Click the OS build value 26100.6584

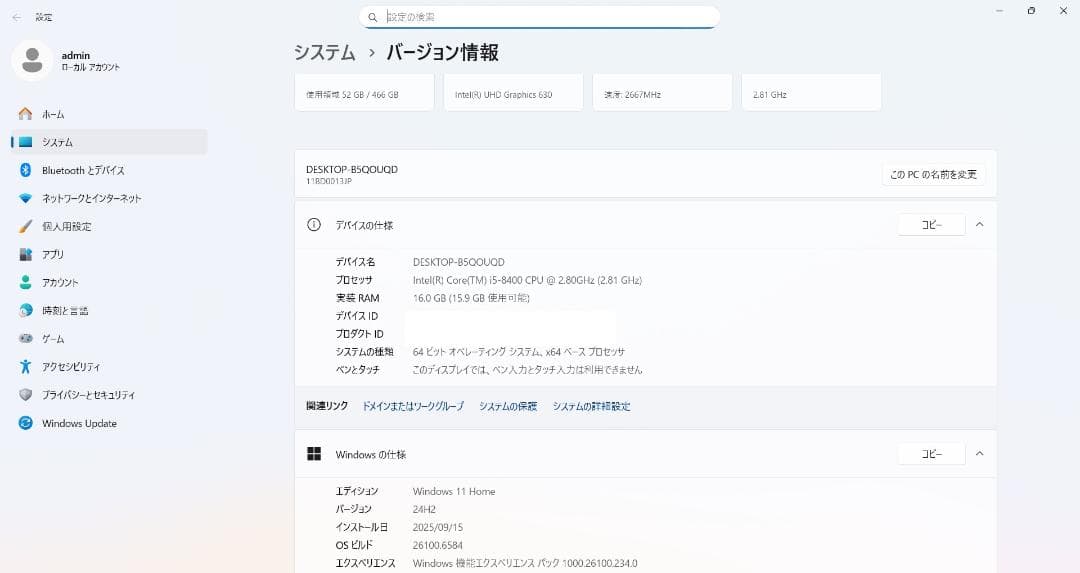[438, 545]
